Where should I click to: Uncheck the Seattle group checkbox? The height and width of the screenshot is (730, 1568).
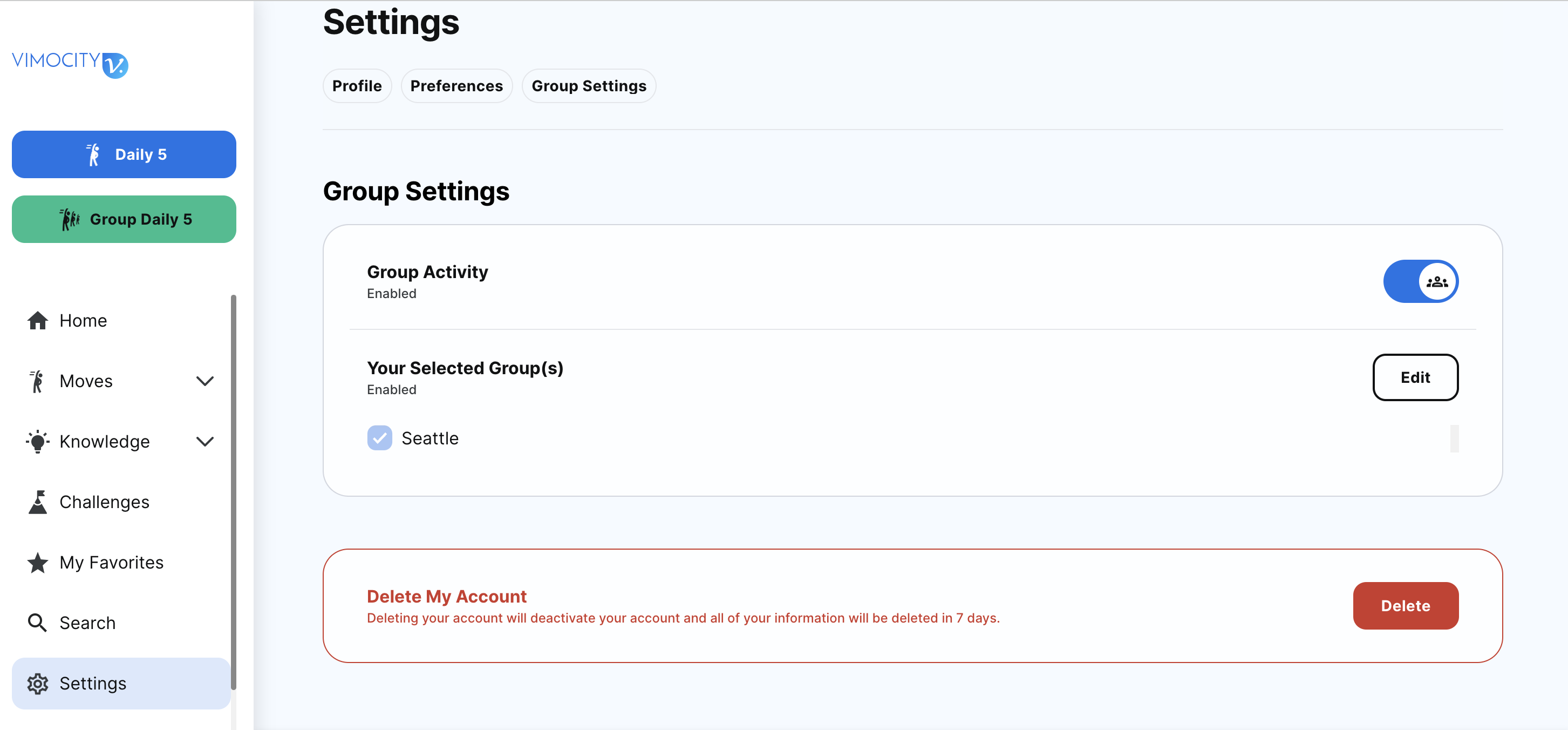coord(380,438)
